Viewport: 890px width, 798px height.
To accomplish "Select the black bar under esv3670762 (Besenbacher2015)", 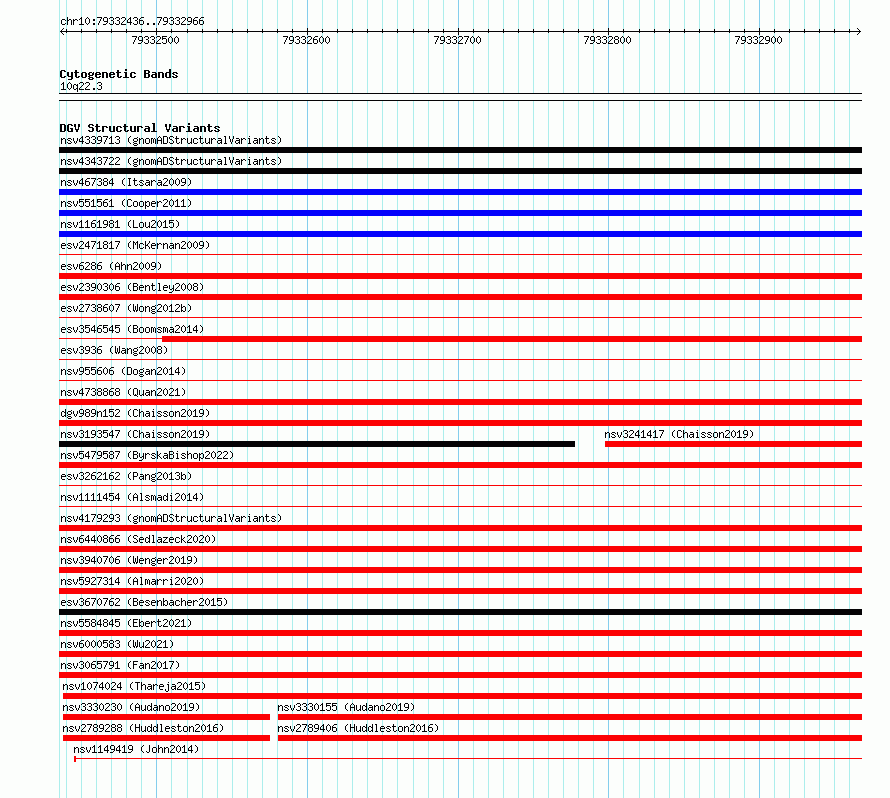I will click(460, 612).
